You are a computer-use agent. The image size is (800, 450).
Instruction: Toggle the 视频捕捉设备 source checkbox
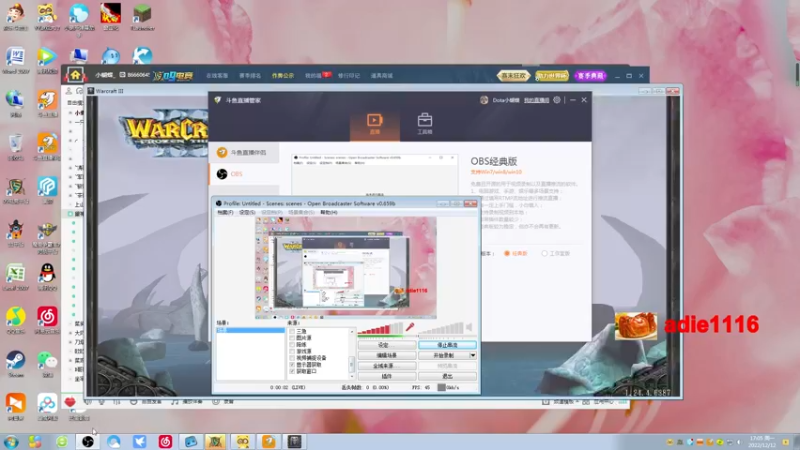click(x=292, y=358)
